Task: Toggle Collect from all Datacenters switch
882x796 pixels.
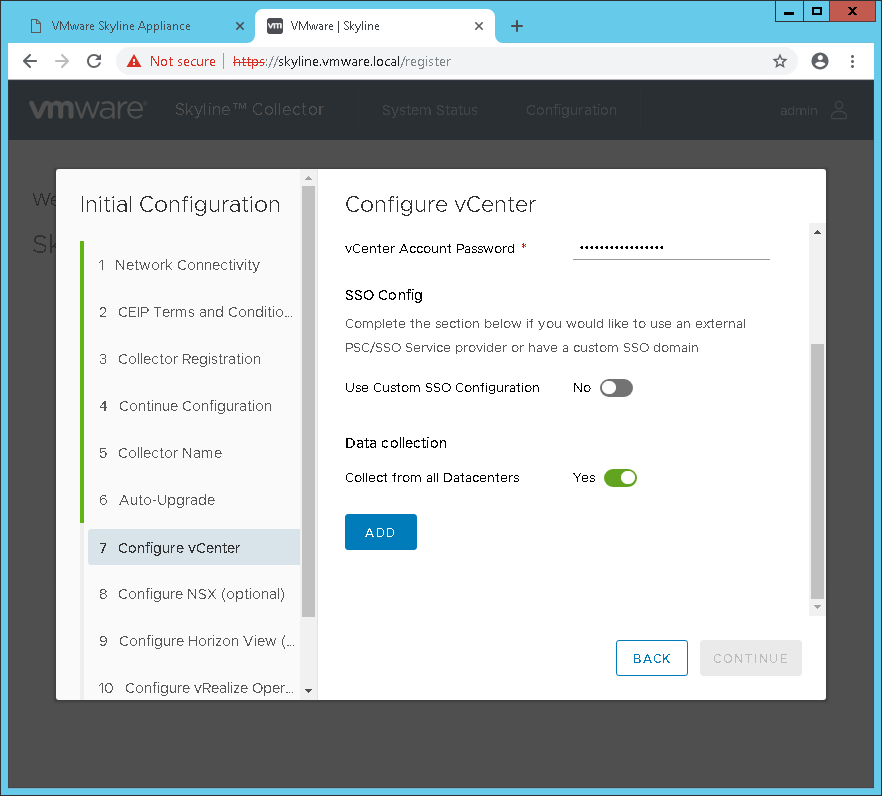Action: pyautogui.click(x=620, y=478)
